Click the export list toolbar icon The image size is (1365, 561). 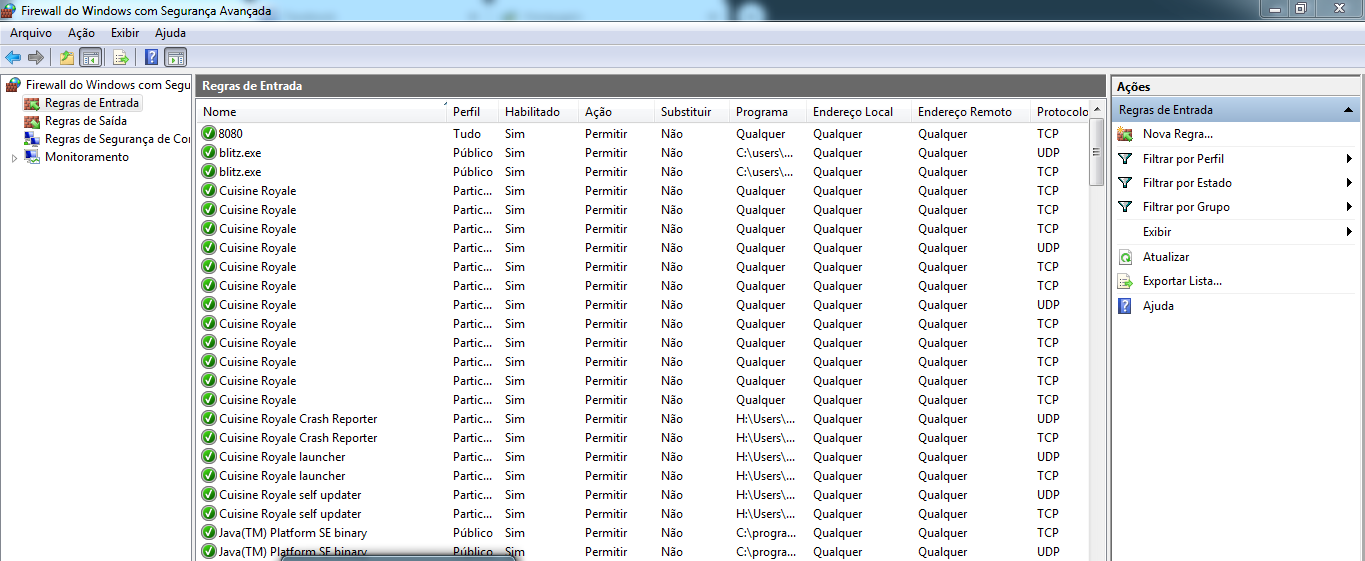pyautogui.click(x=120, y=57)
